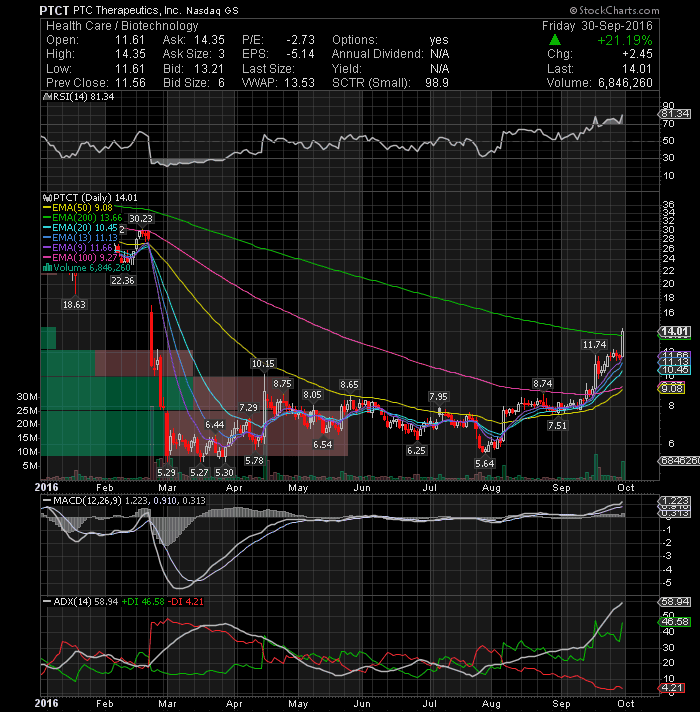The image size is (700, 712).
Task: Click the 6.54 price annotation
Action: click(x=323, y=445)
